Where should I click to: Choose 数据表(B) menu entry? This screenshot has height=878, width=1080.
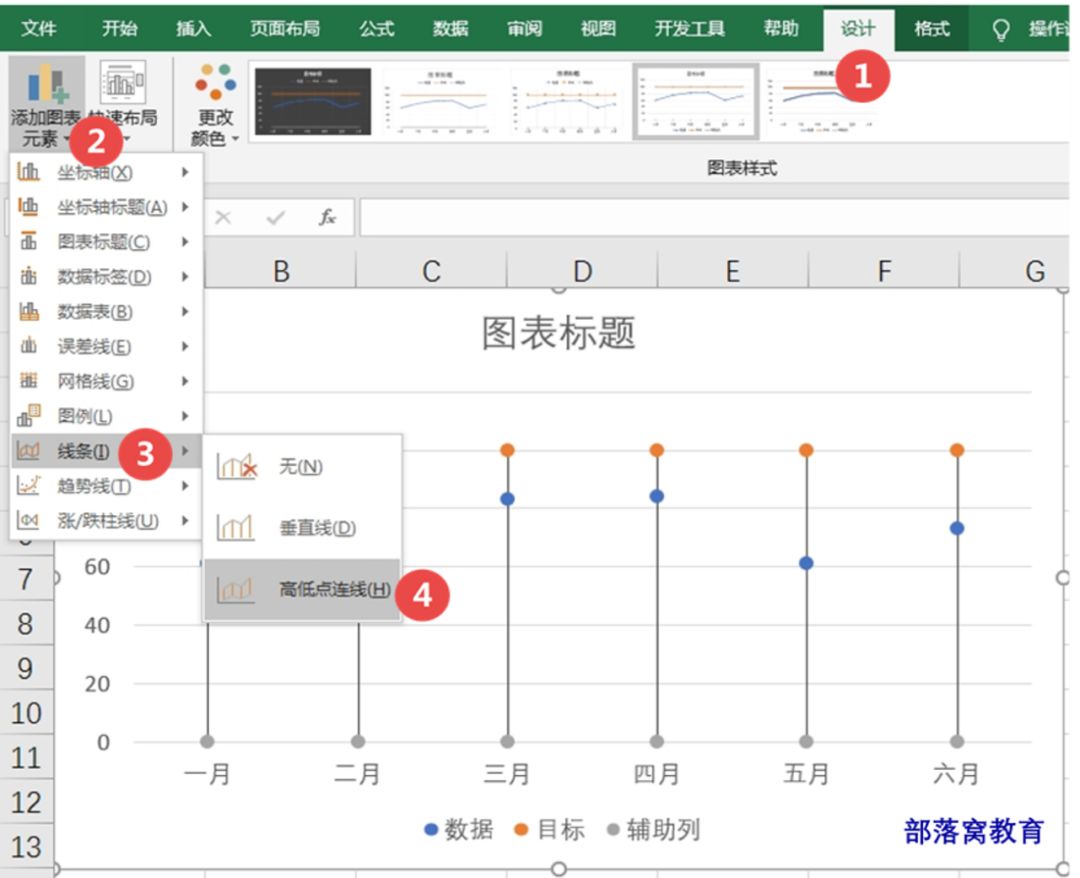[107, 311]
